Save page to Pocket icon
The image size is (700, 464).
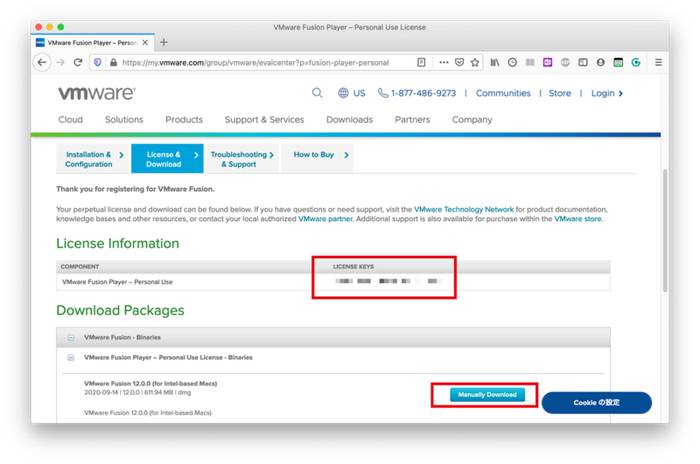(459, 63)
